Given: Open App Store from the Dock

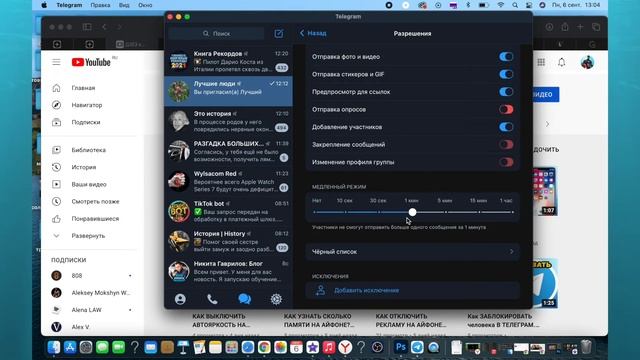Looking at the screenshot, I should point(70,347).
